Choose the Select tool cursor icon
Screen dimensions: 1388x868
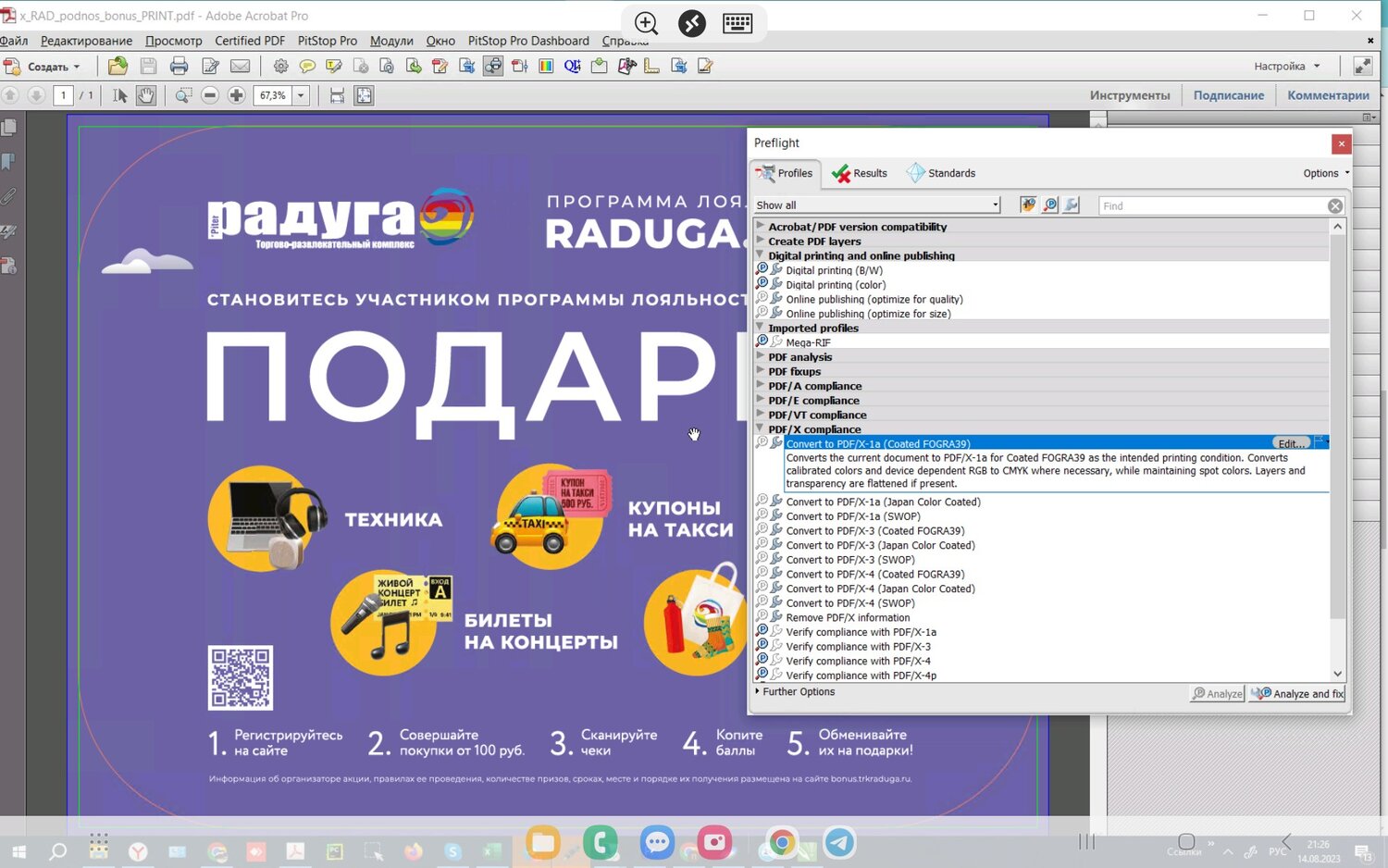pos(120,95)
